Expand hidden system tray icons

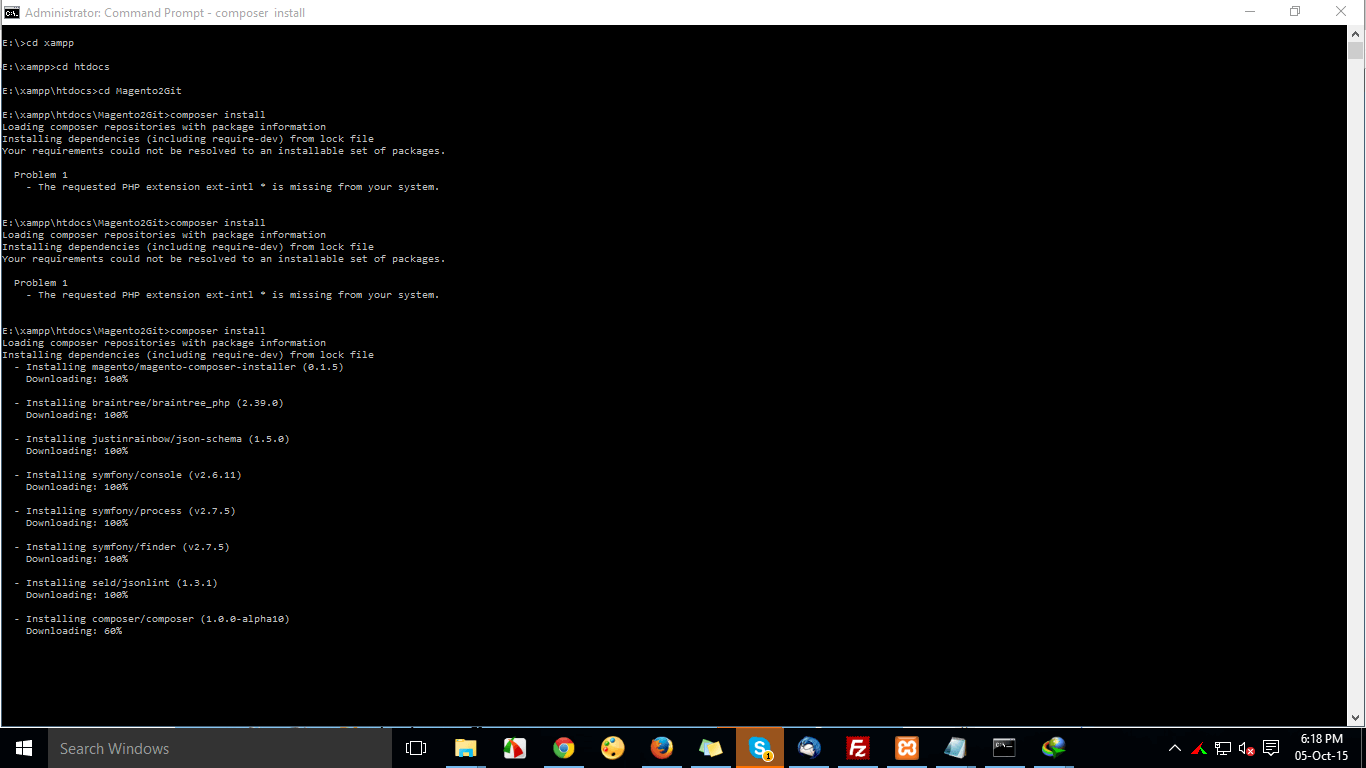[x=1174, y=748]
